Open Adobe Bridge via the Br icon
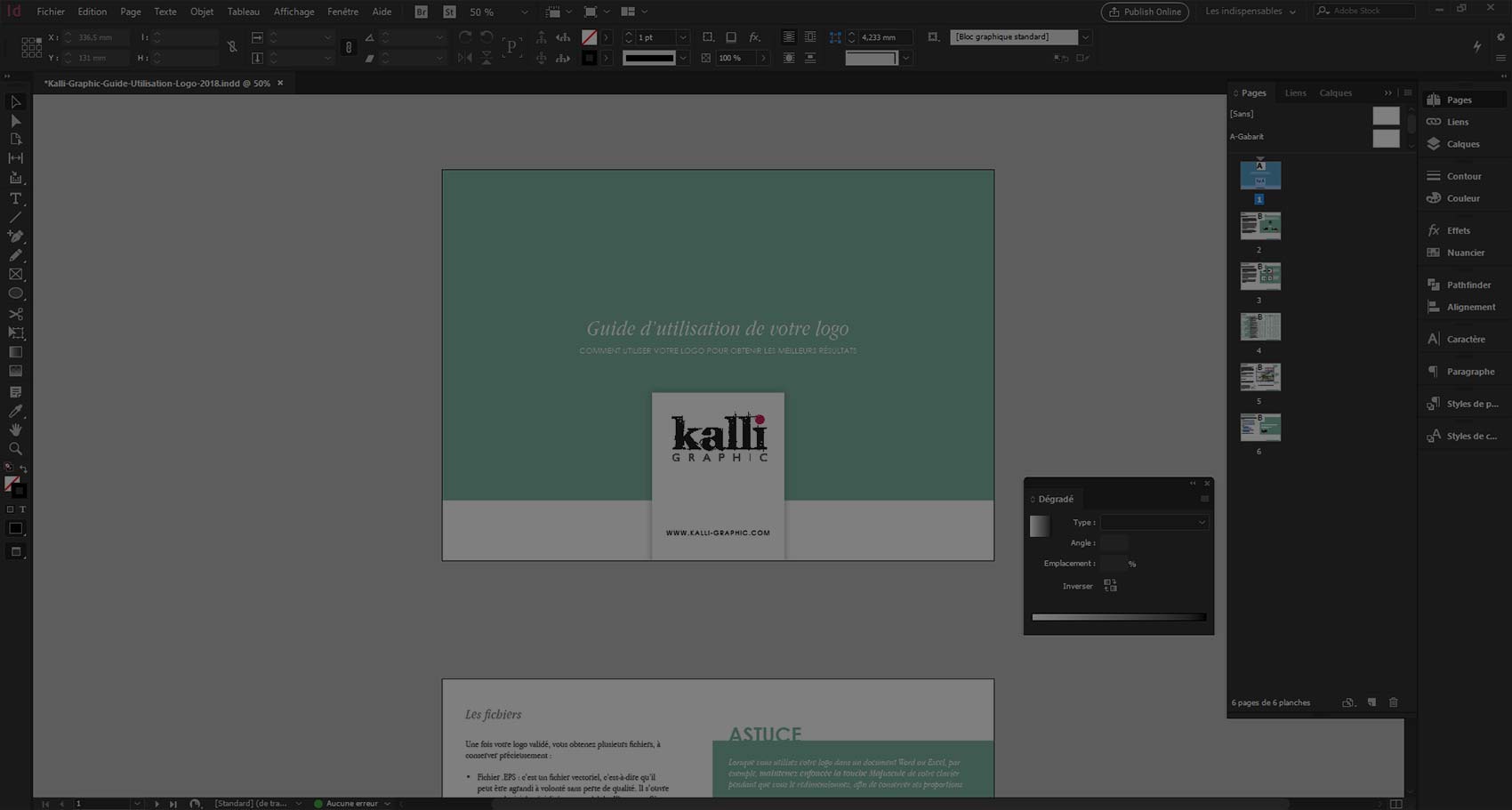The image size is (1512, 810). [x=422, y=12]
